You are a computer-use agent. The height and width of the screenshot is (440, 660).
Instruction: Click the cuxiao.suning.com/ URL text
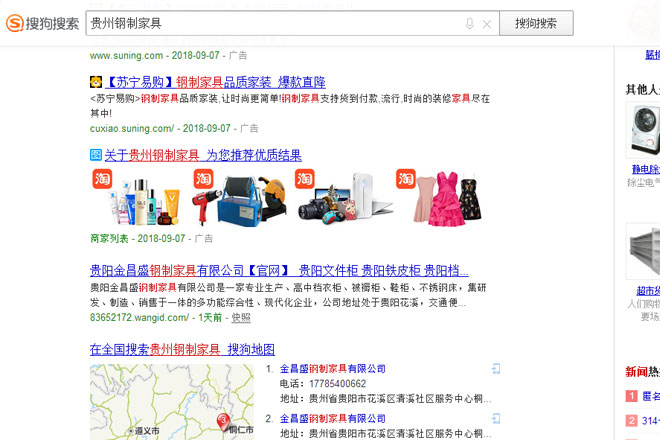point(132,128)
